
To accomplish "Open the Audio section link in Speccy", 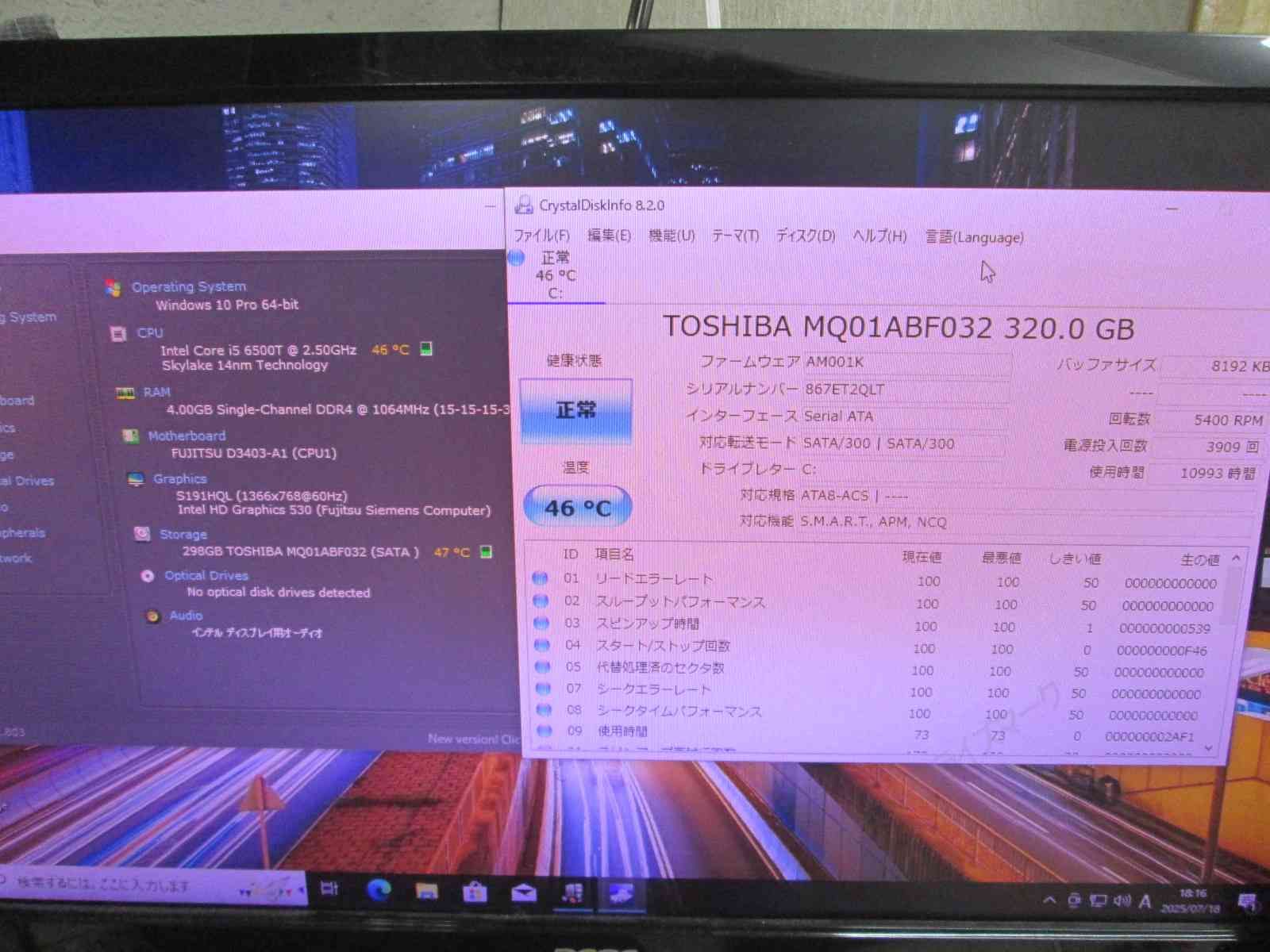I will pyautogui.click(x=186, y=616).
